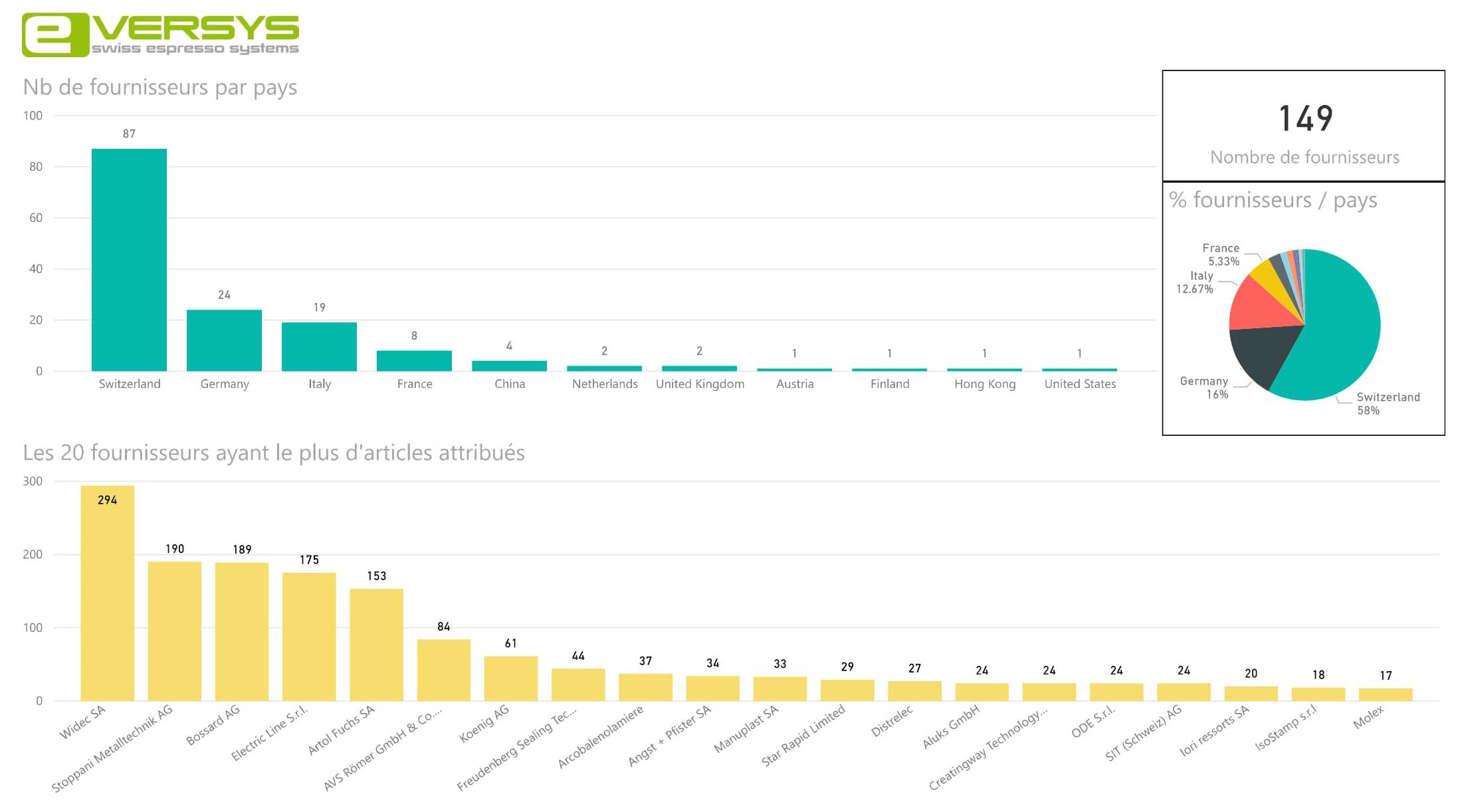The image size is (1462, 812).
Task: Click the Eversys logo
Action: [160, 35]
